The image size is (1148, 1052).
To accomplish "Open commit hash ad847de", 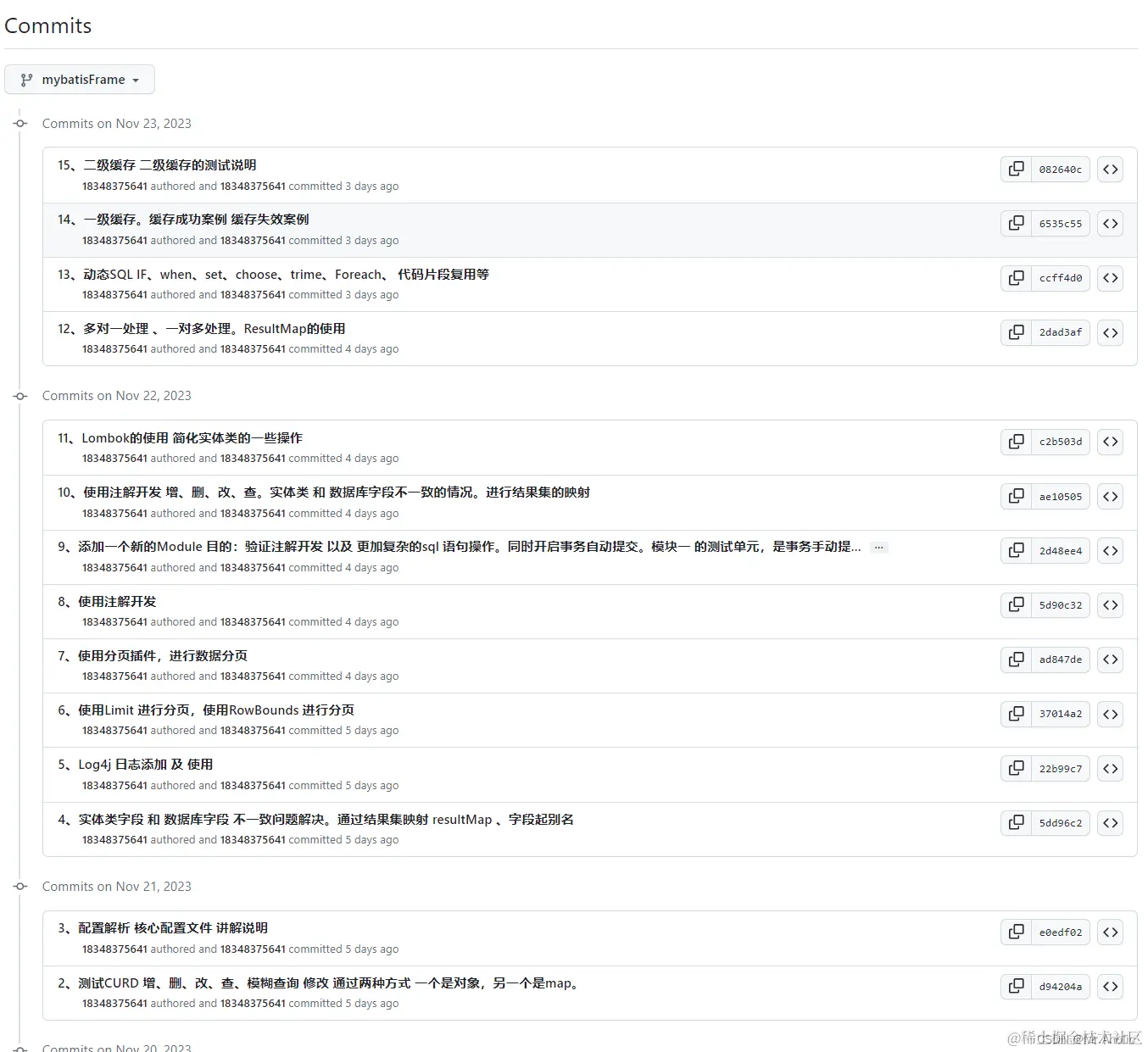I will pyautogui.click(x=1061, y=660).
